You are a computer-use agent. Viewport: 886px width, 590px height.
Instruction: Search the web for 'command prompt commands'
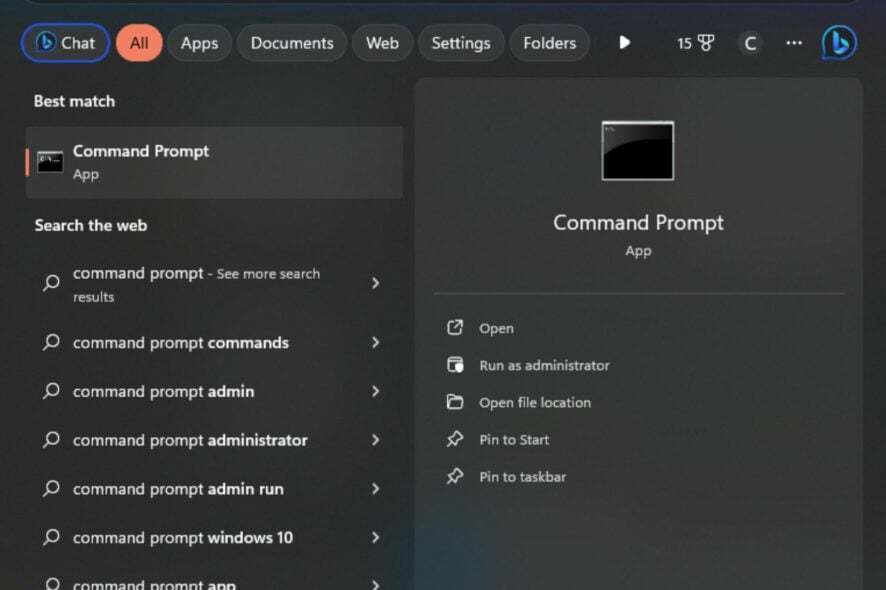pyautogui.click(x=213, y=342)
